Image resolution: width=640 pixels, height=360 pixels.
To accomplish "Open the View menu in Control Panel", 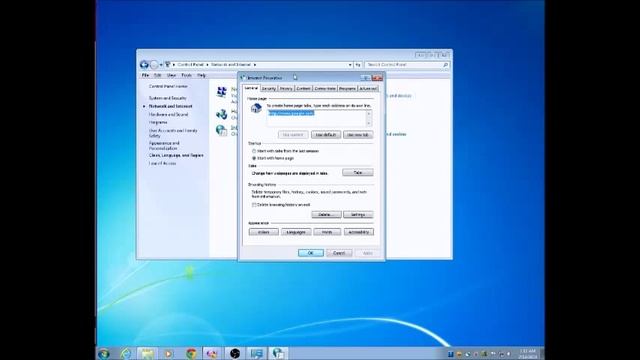I will (x=171, y=76).
